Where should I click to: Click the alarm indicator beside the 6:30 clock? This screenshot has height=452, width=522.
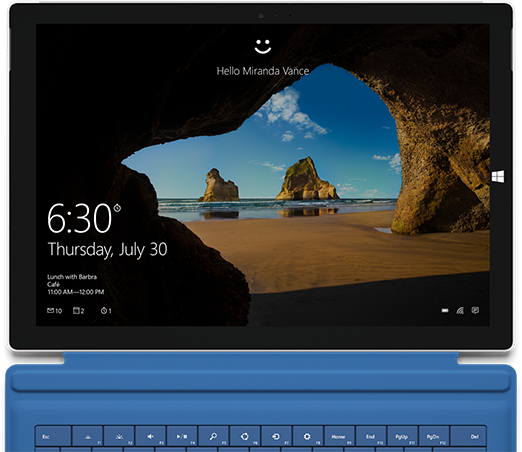[117, 208]
